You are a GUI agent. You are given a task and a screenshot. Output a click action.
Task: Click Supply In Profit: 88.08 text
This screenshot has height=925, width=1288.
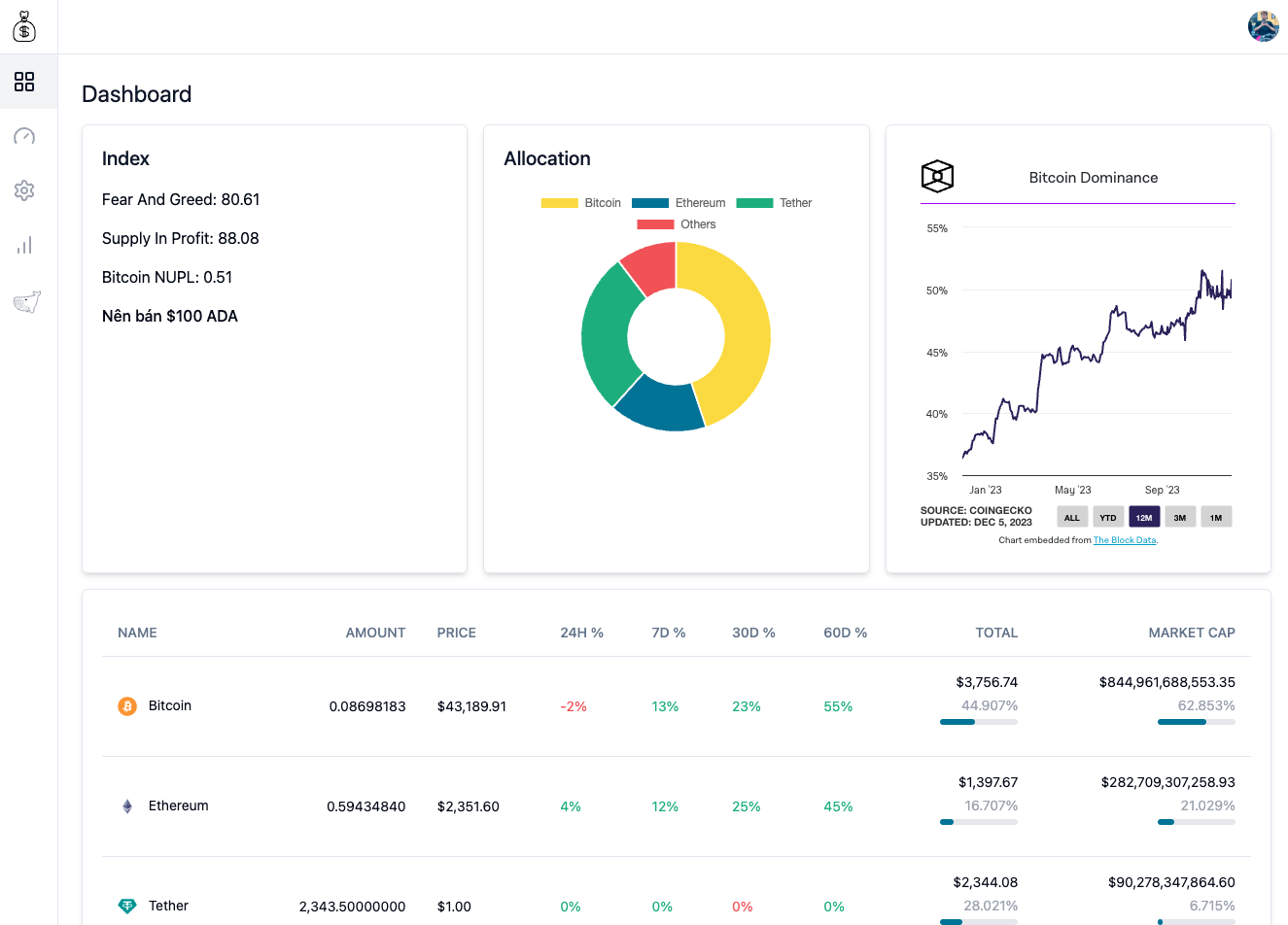pos(181,238)
